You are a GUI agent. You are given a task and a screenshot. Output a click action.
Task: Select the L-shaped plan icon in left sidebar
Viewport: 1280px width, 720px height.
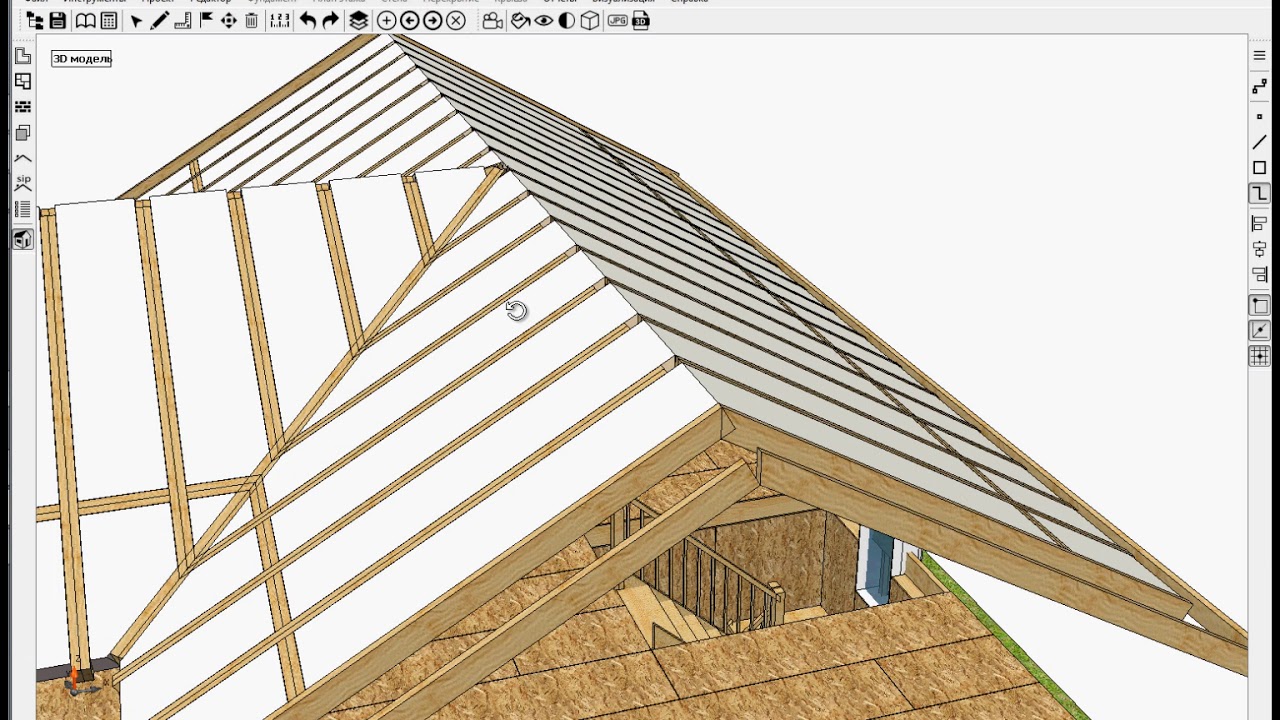point(23,56)
